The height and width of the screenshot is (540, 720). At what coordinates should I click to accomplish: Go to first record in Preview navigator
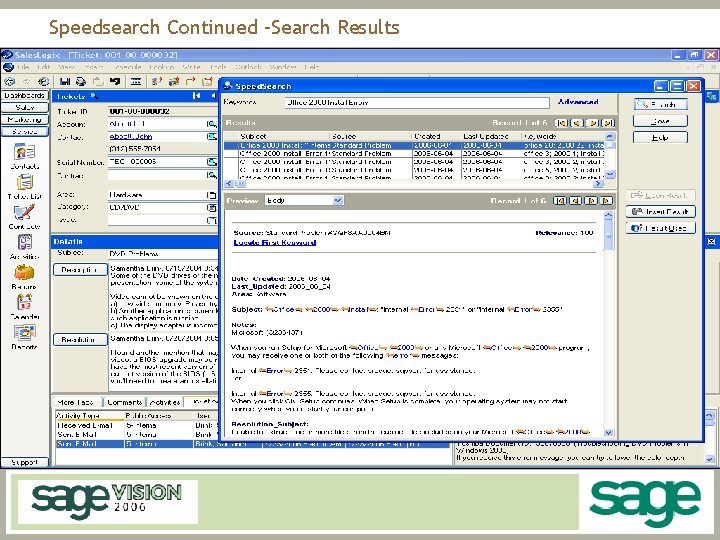coord(560,201)
